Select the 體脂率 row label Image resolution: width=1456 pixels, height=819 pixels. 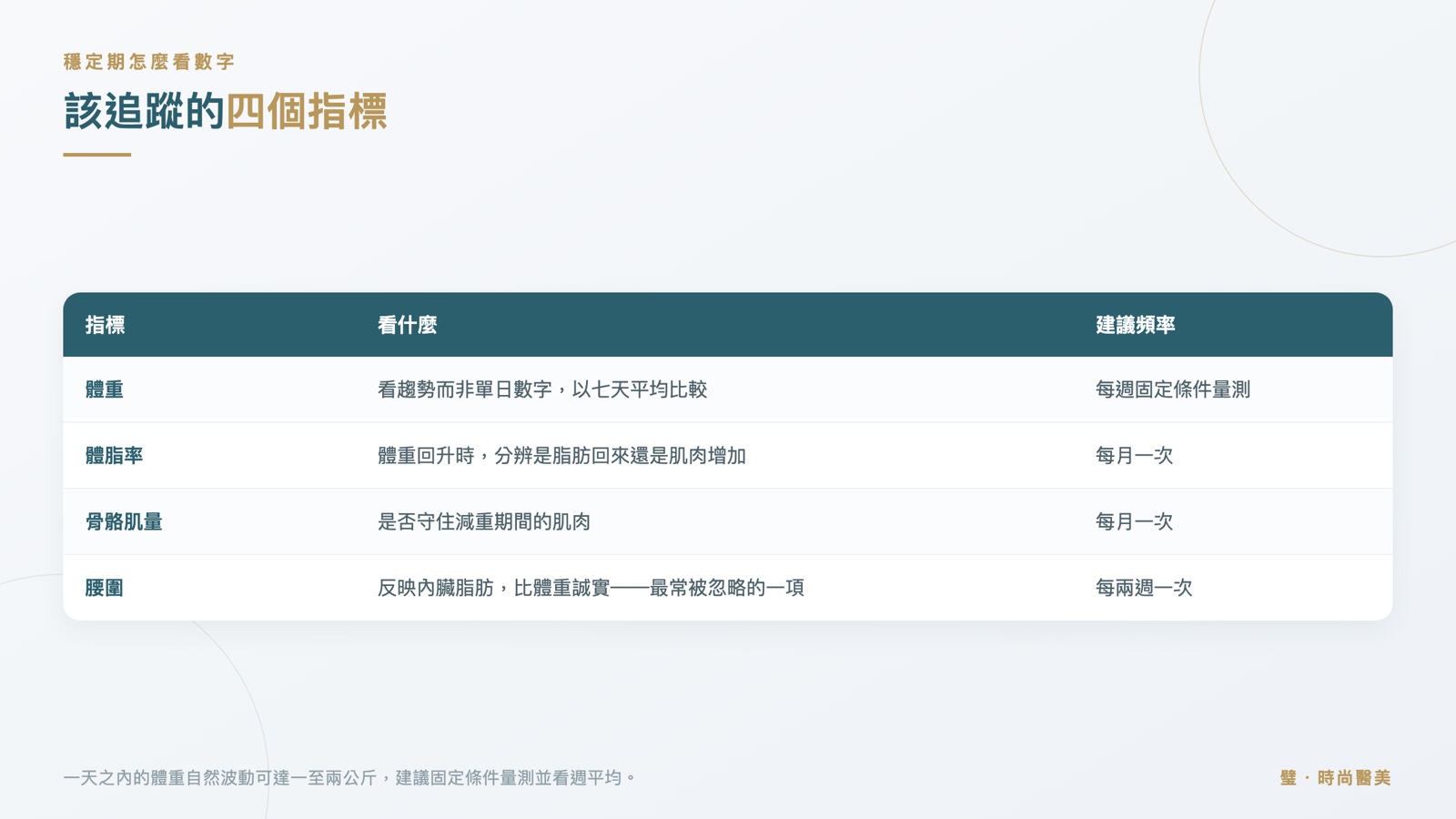[x=114, y=456]
